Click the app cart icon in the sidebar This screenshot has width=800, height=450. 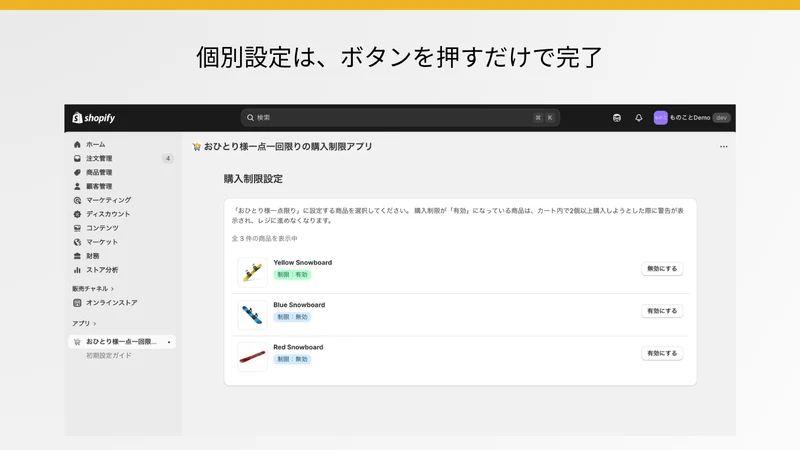coord(77,342)
